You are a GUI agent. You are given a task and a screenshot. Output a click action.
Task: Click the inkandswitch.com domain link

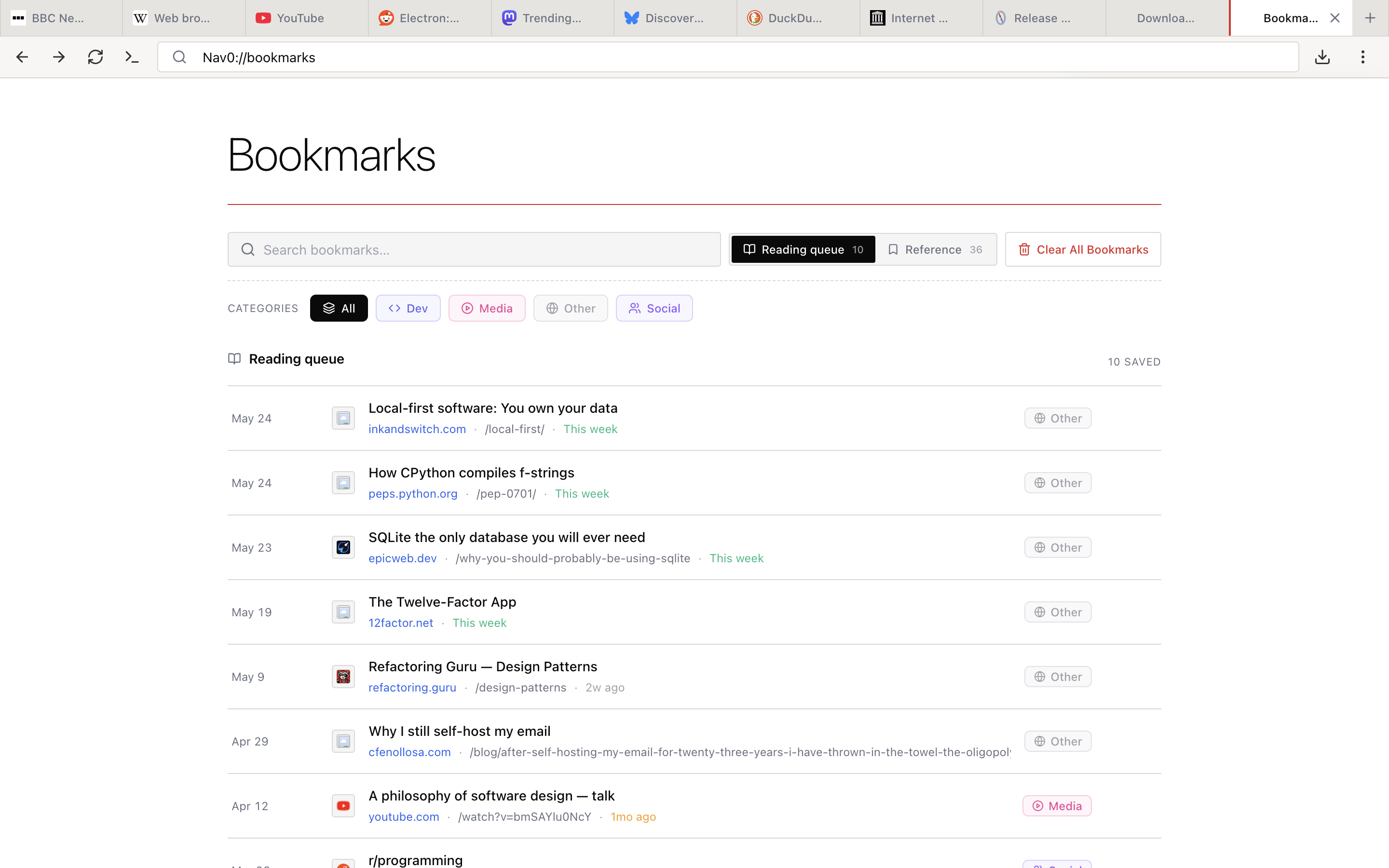(417, 429)
